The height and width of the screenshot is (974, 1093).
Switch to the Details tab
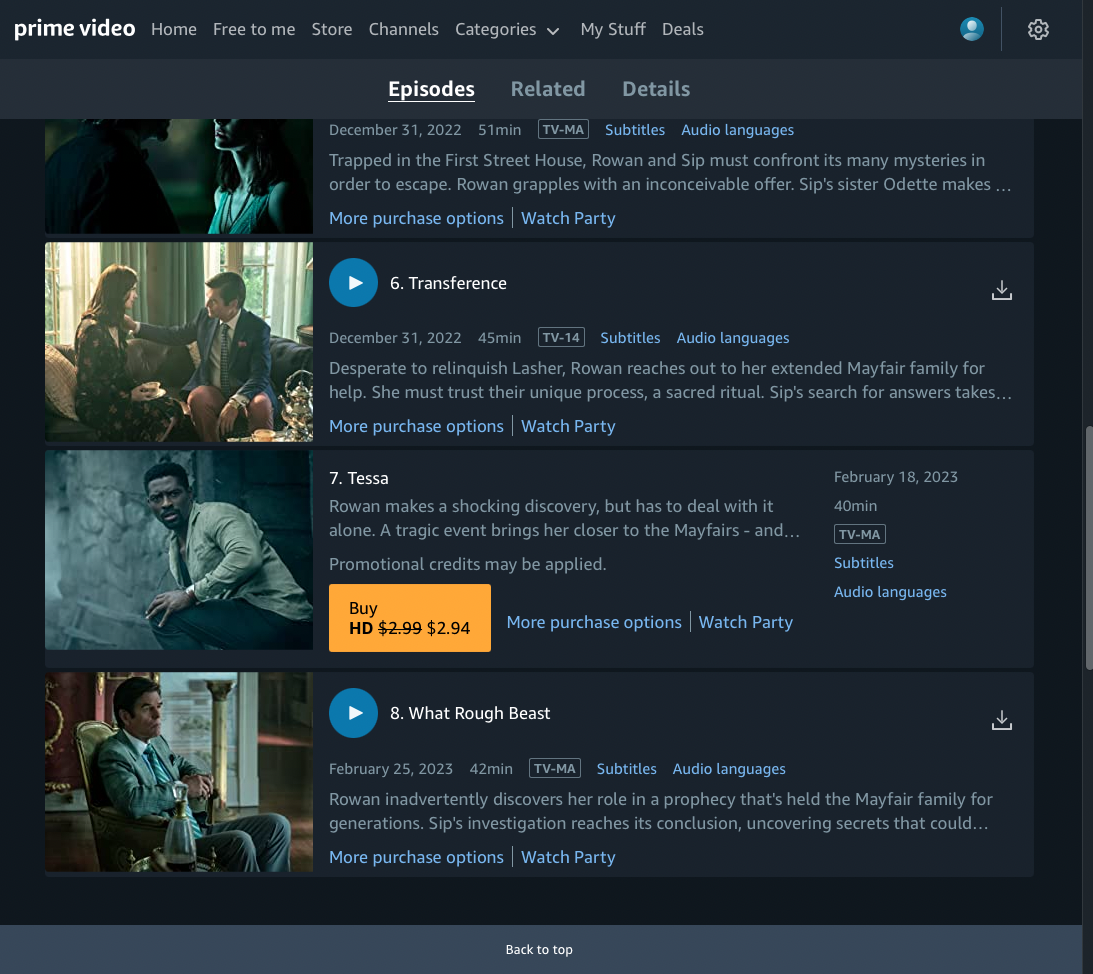pos(656,89)
